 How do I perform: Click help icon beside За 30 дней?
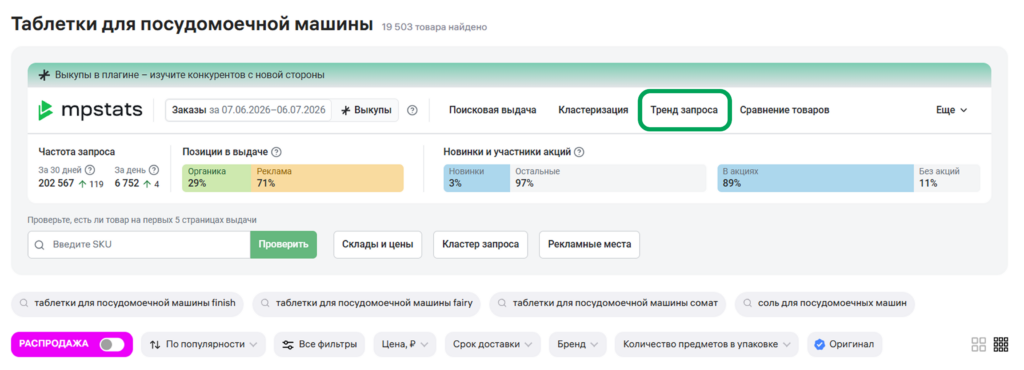[90, 170]
